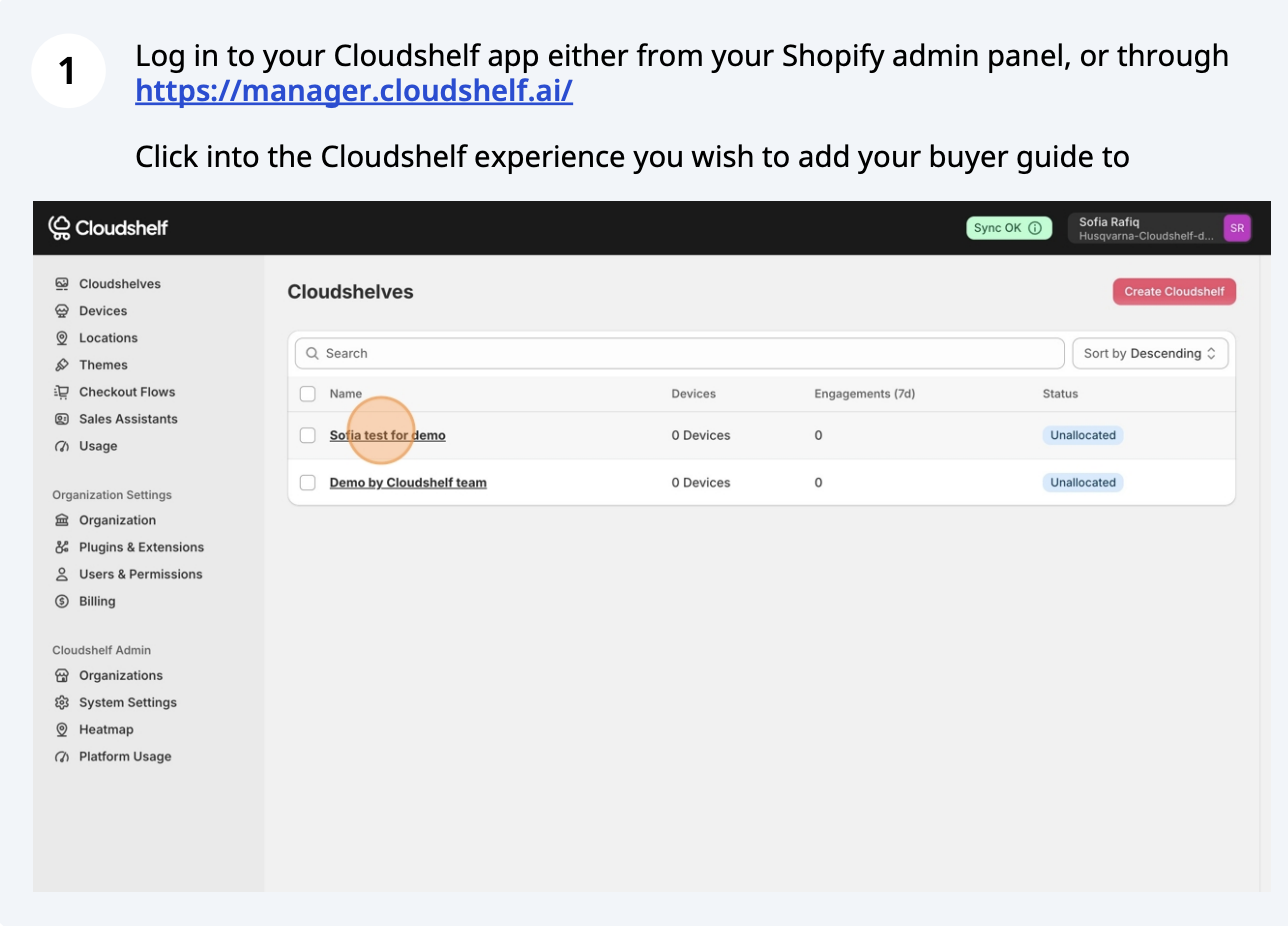Go to Billing in the sidebar
This screenshot has width=1288, height=926.
click(97, 601)
